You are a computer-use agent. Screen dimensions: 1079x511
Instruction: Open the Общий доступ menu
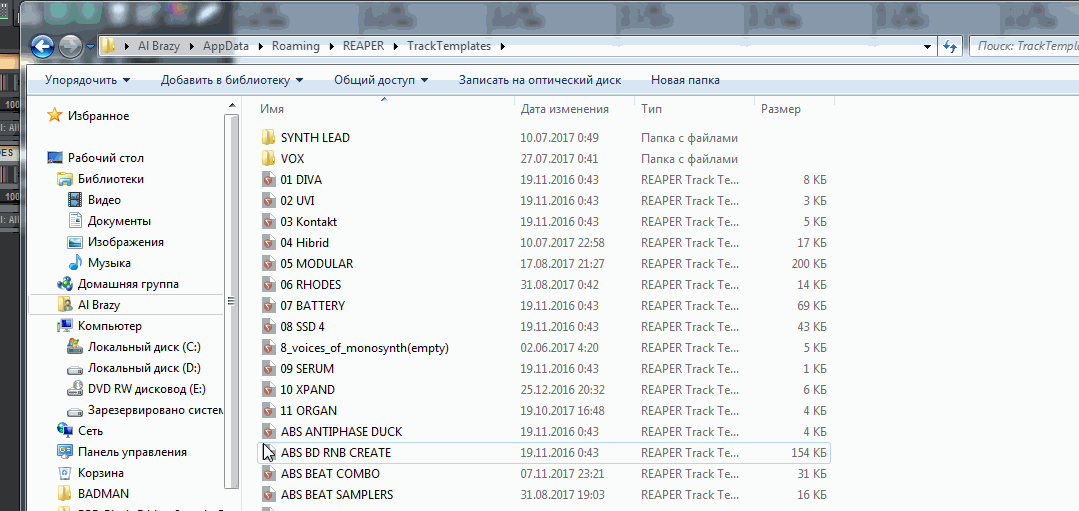tap(381, 80)
